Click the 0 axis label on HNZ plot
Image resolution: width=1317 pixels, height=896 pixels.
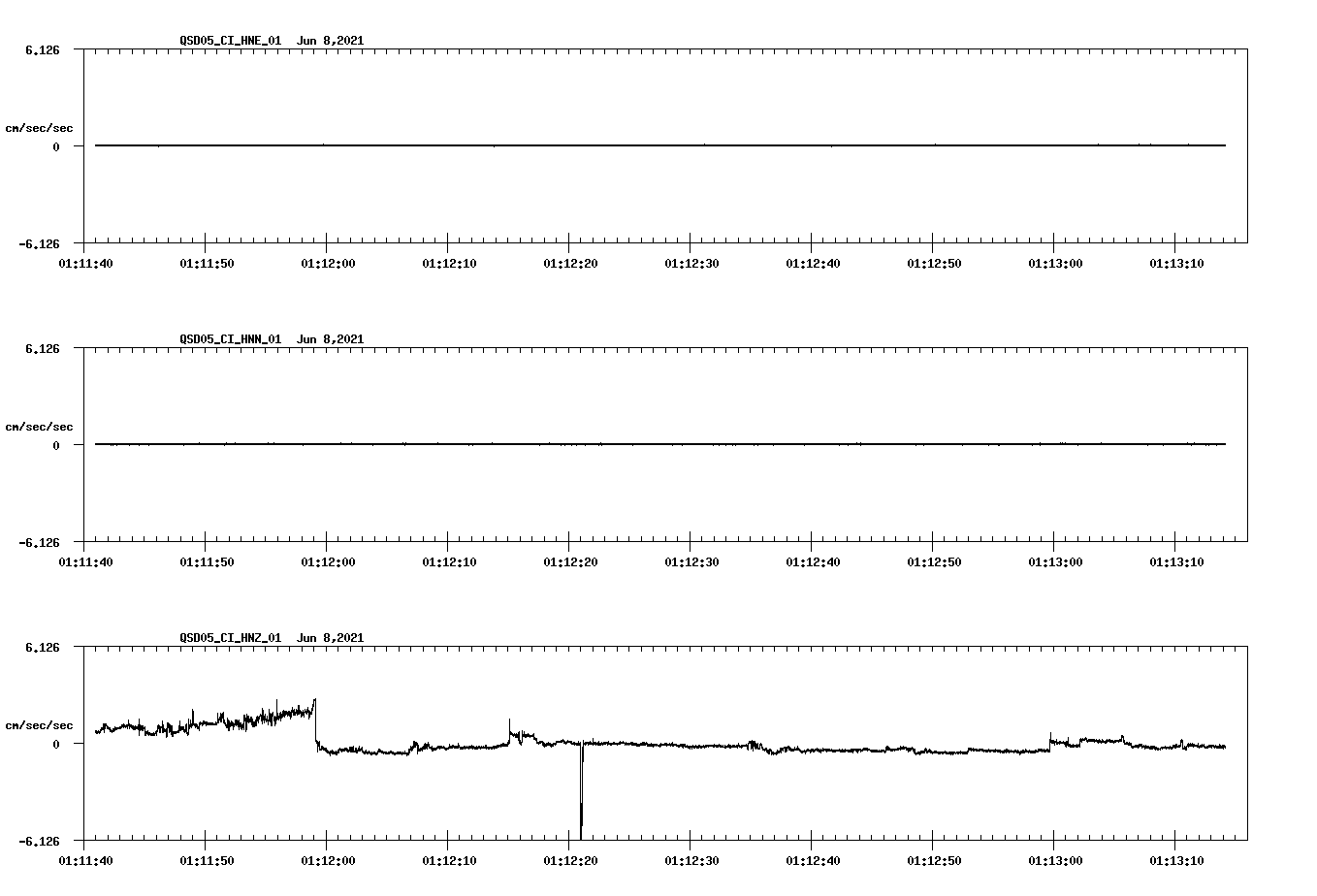pyautogui.click(x=56, y=744)
